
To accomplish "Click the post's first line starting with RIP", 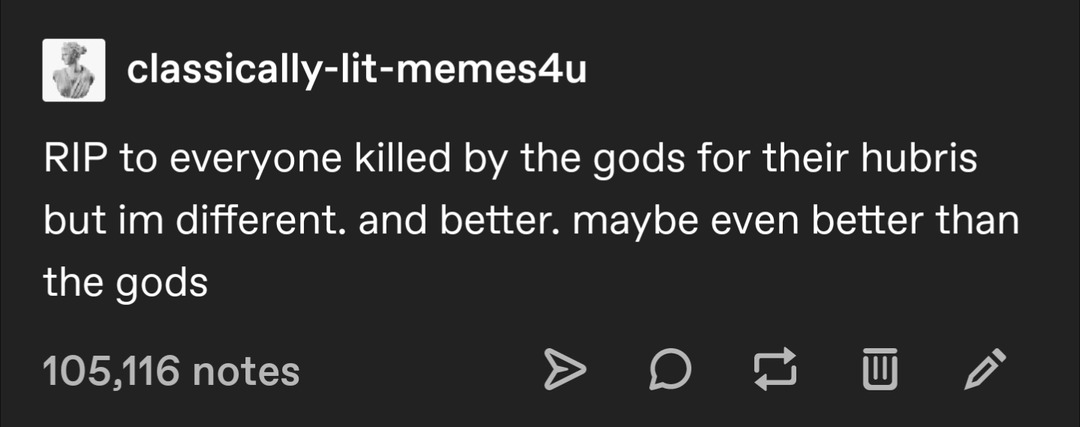I will 510,160.
